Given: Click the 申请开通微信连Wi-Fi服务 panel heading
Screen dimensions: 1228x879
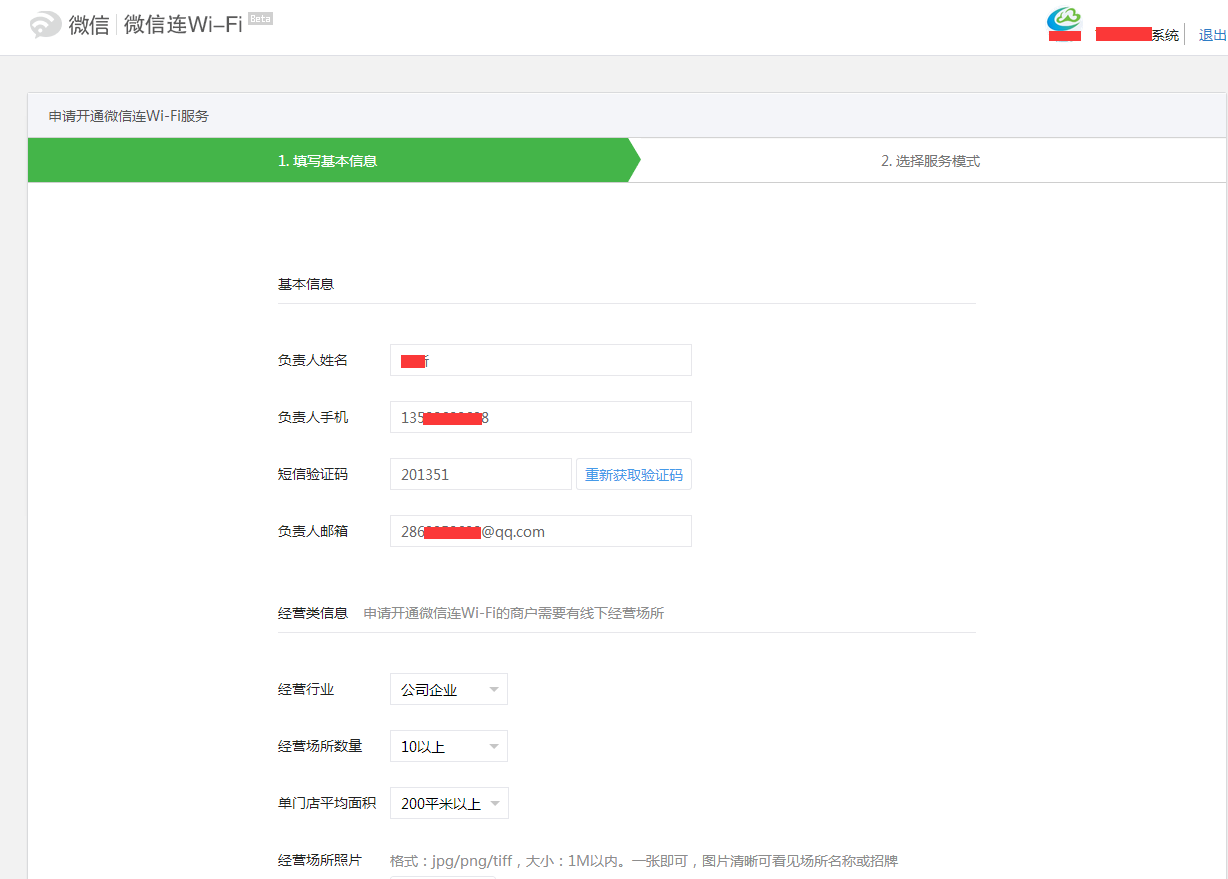Looking at the screenshot, I should pos(129,116).
